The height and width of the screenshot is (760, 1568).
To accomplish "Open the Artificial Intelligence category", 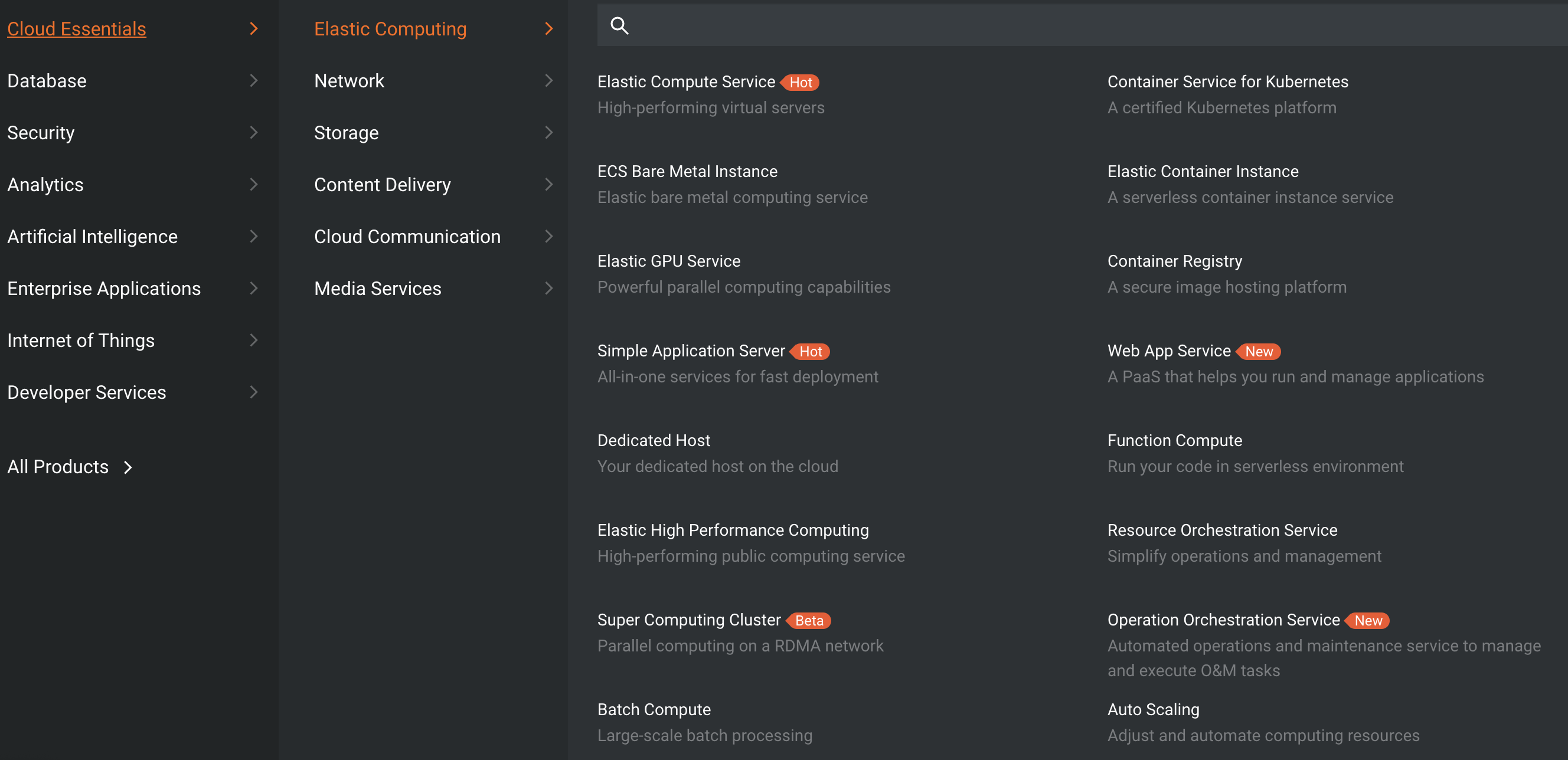I will [x=93, y=236].
